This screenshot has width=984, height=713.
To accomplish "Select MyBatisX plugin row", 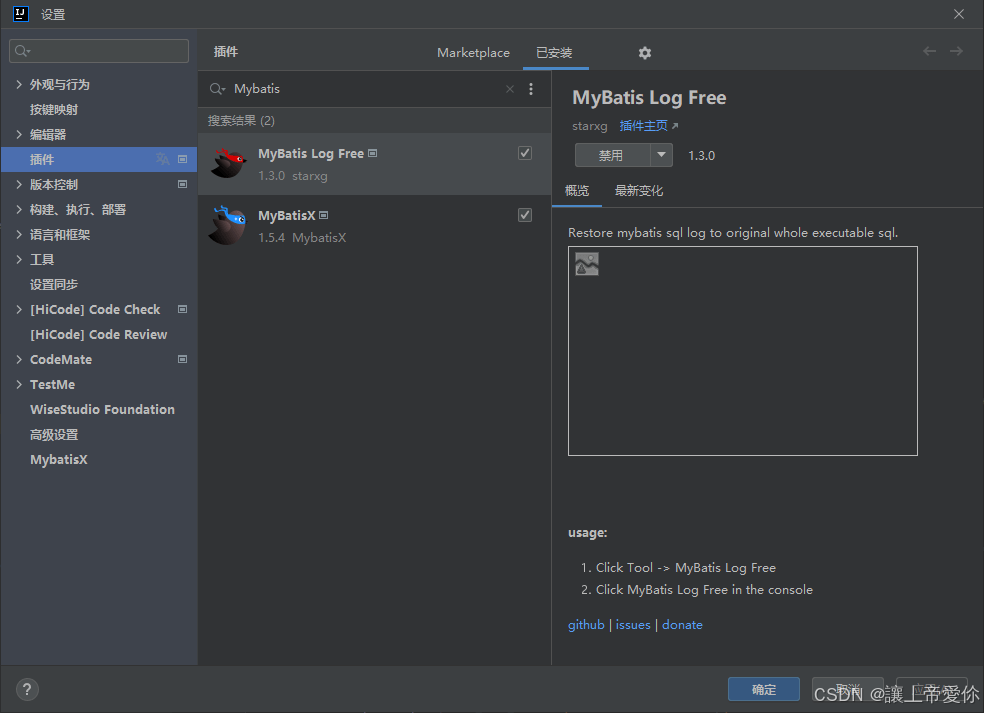I will (375, 226).
